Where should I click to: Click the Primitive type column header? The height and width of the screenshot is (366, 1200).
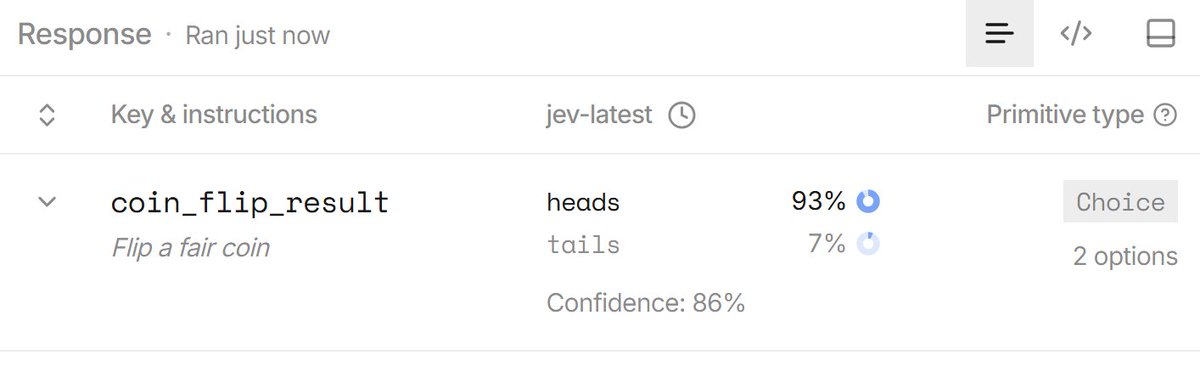1065,115
